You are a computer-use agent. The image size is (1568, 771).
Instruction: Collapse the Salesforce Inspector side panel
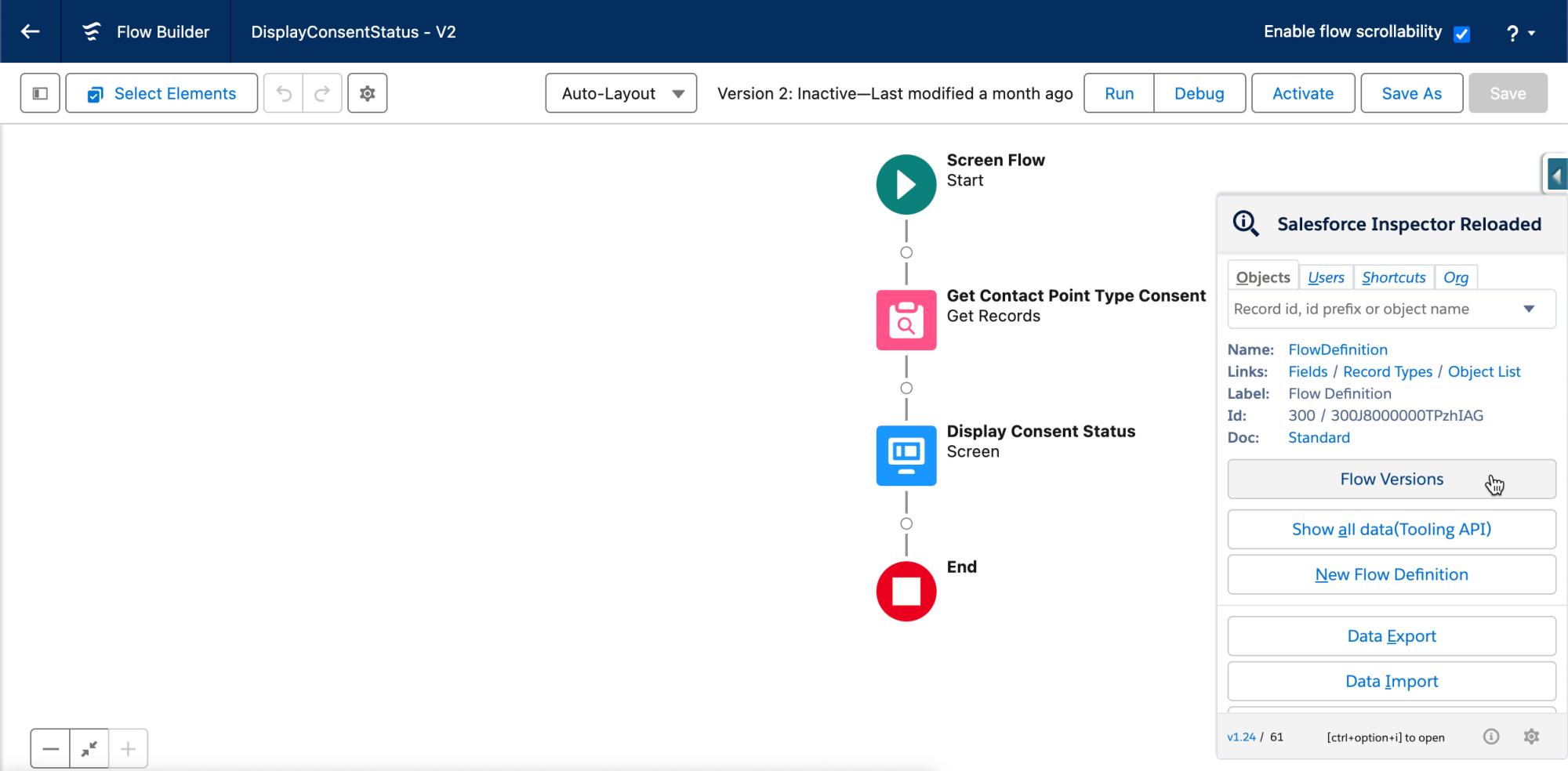[1556, 174]
